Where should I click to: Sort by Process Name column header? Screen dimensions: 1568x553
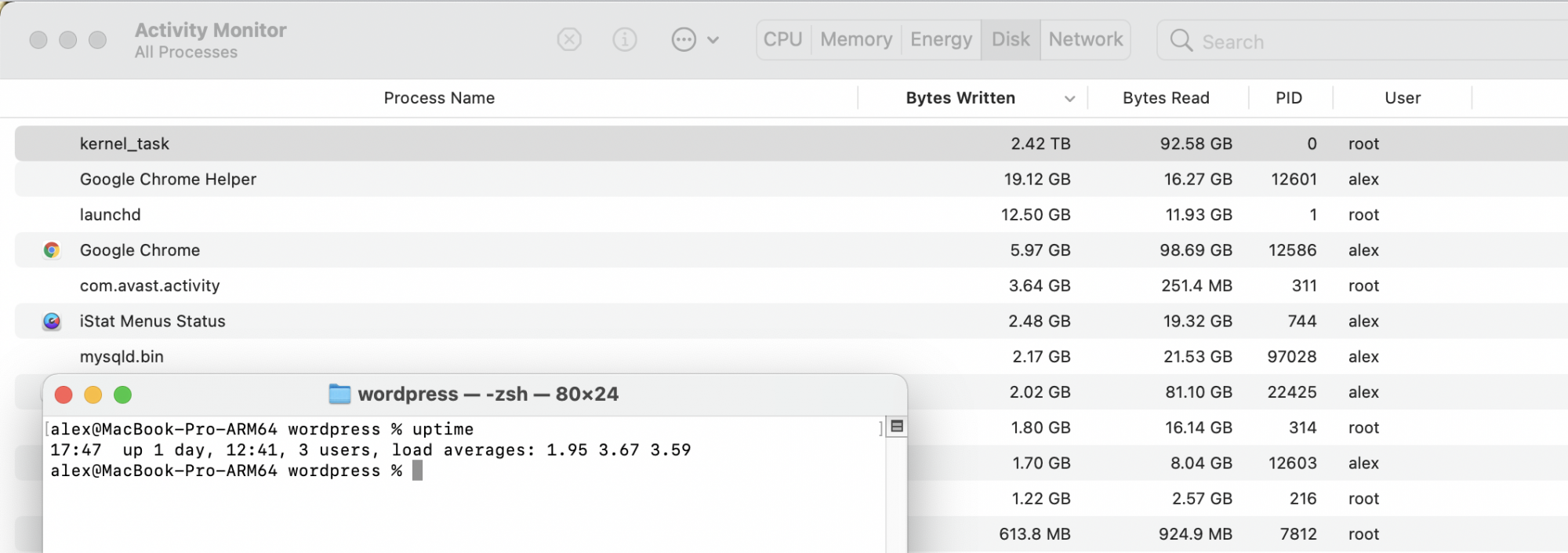tap(439, 98)
